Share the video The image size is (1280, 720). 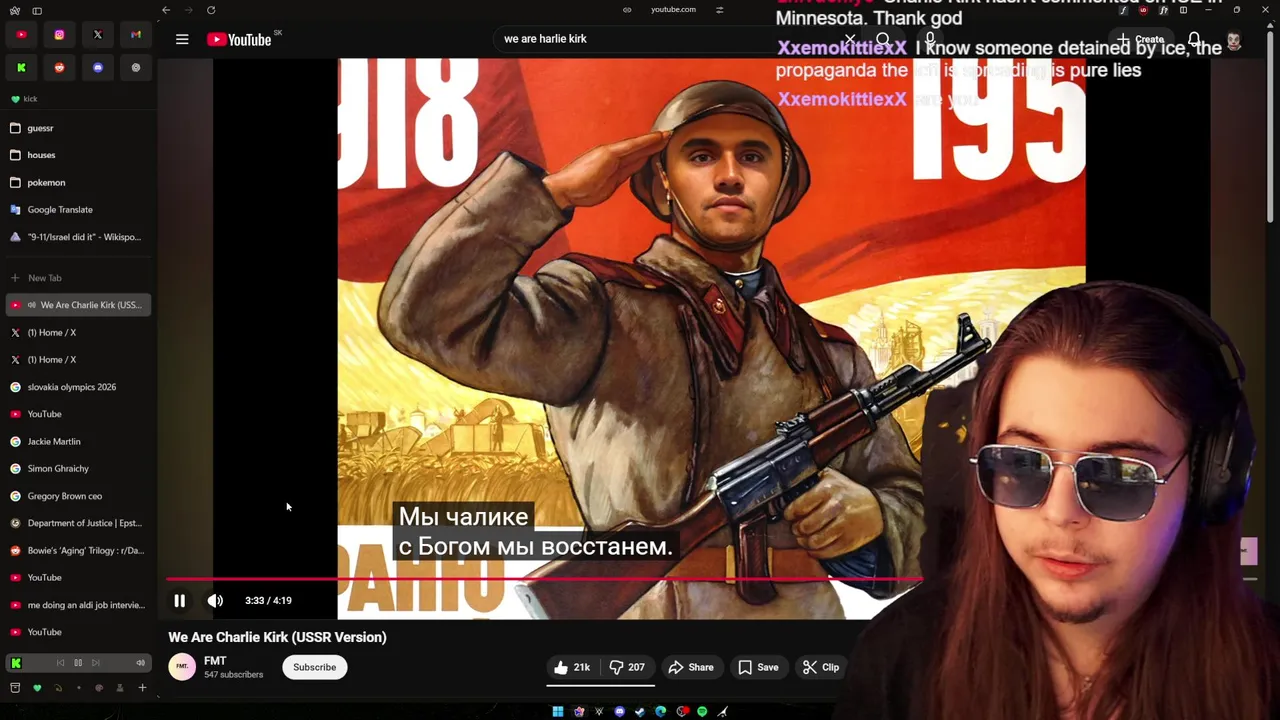691,667
